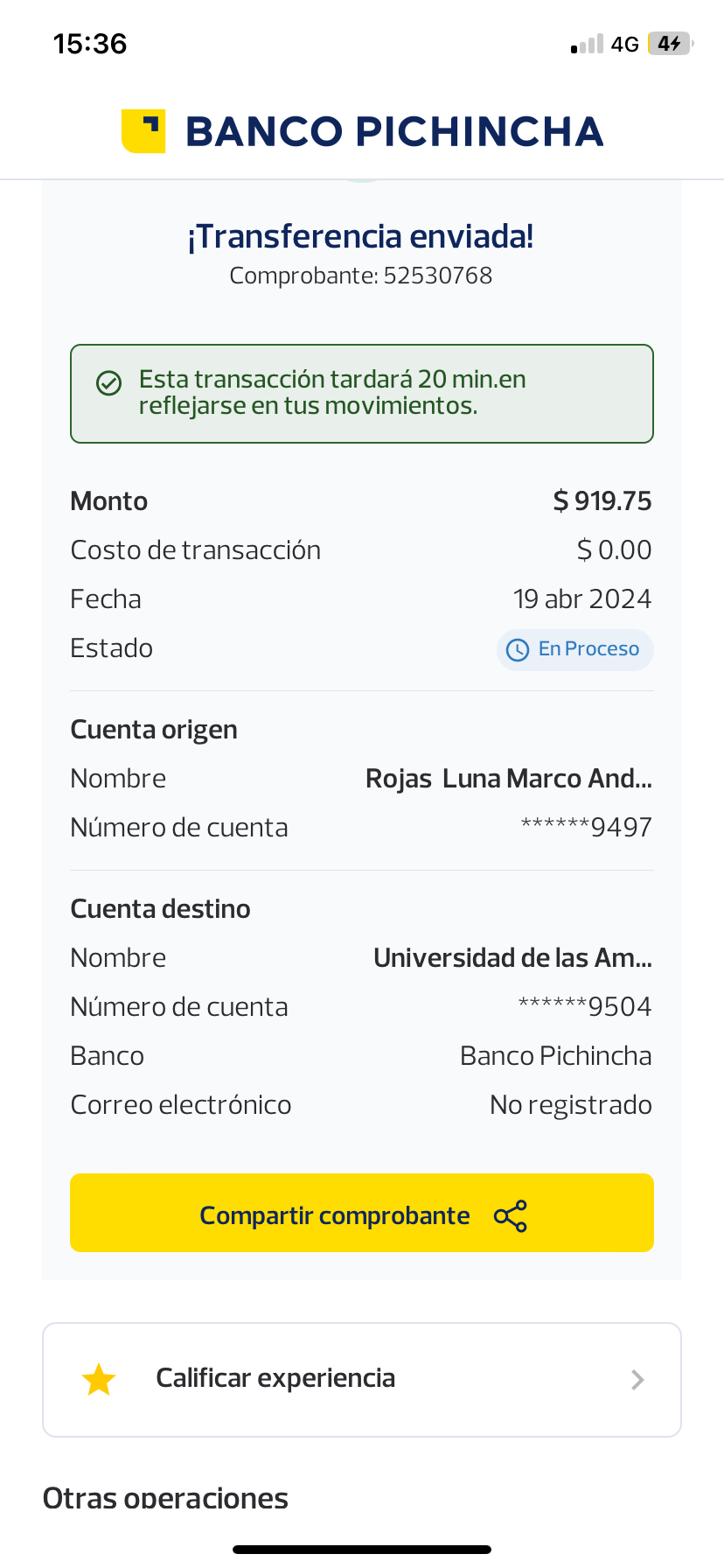
Task: Tap the 20 min transaction notice banner
Action: coord(362,394)
